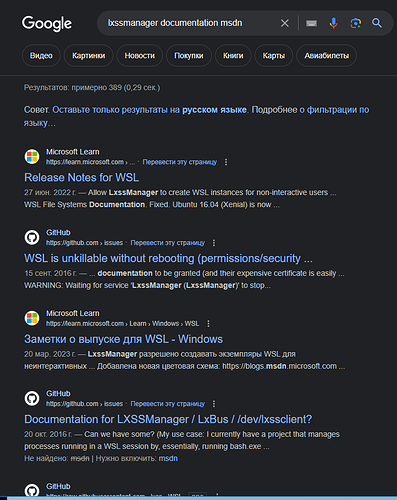Click 'Microsoft Learn' site name above Release Notes
397x500 pixels.
click(73, 152)
